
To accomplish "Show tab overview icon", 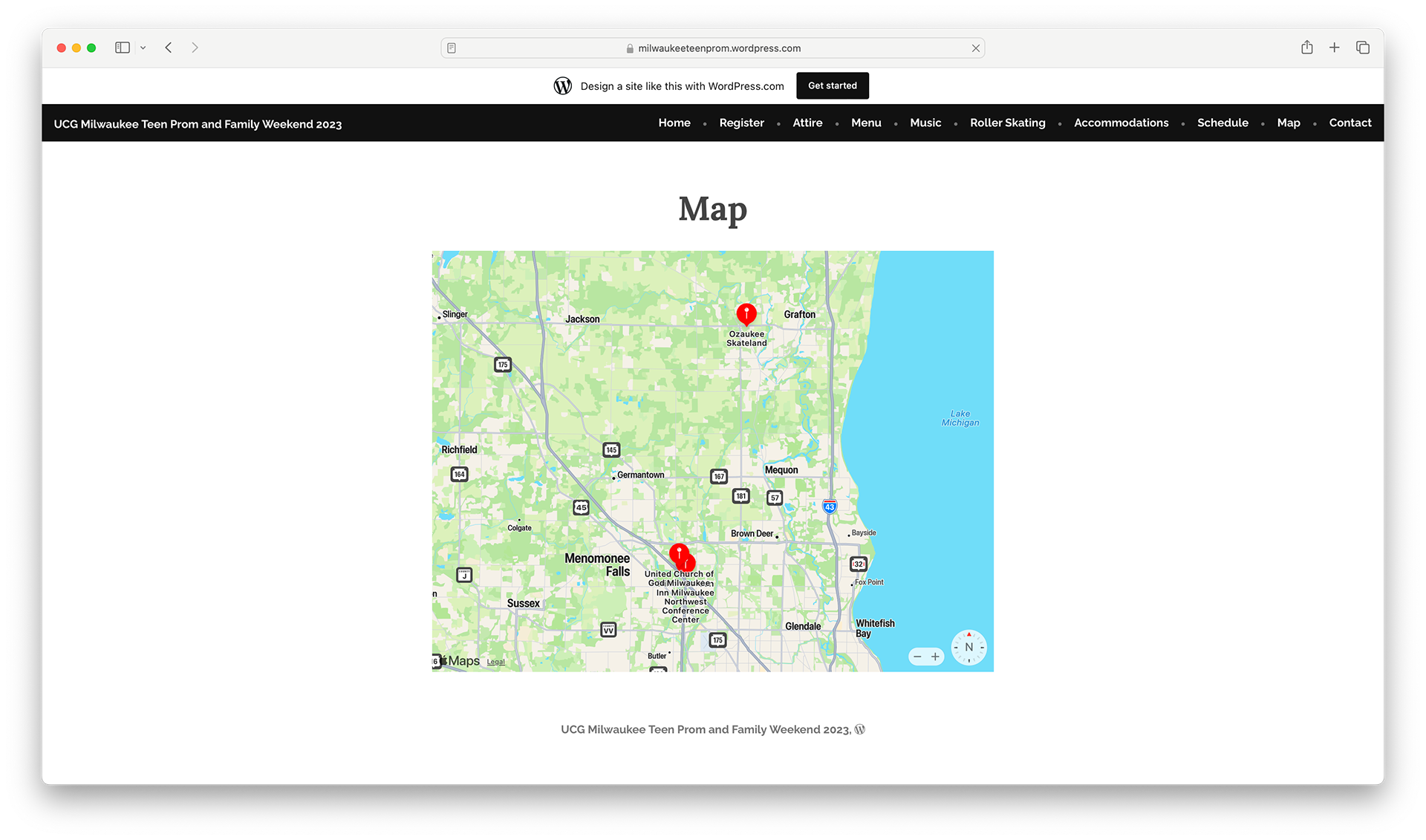I will coord(1362,48).
